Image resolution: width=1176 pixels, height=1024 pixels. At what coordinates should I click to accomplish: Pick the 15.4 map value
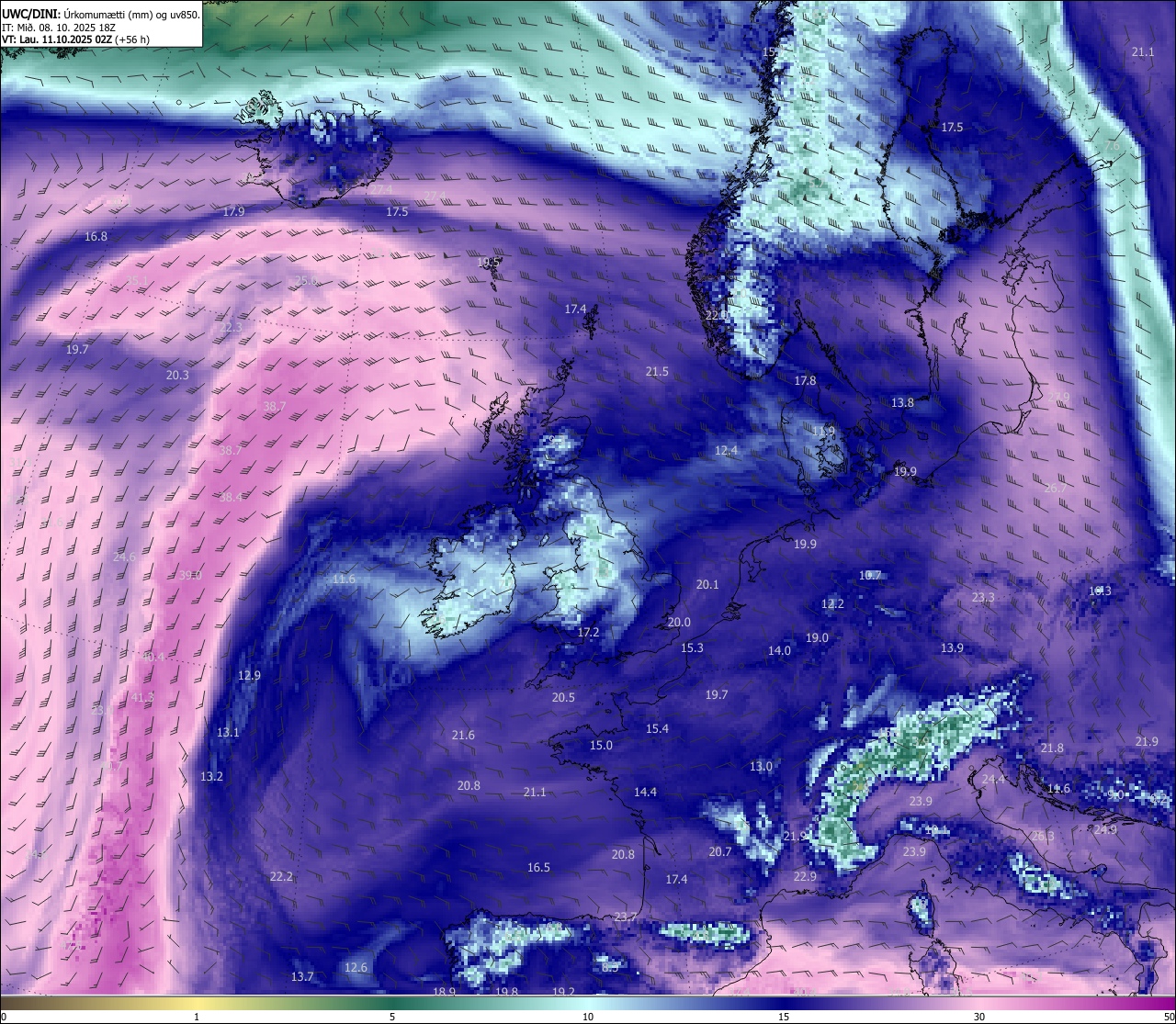point(657,728)
